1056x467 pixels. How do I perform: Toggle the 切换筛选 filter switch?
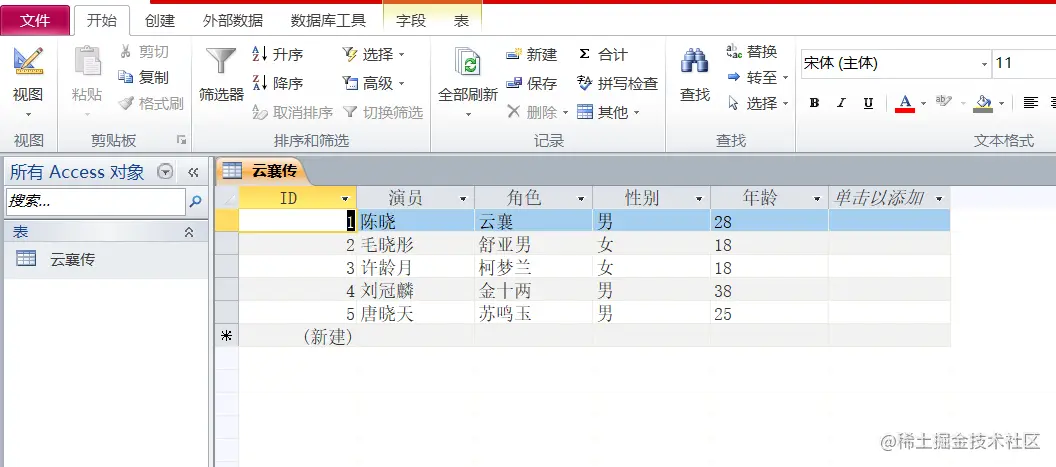pyautogui.click(x=383, y=113)
